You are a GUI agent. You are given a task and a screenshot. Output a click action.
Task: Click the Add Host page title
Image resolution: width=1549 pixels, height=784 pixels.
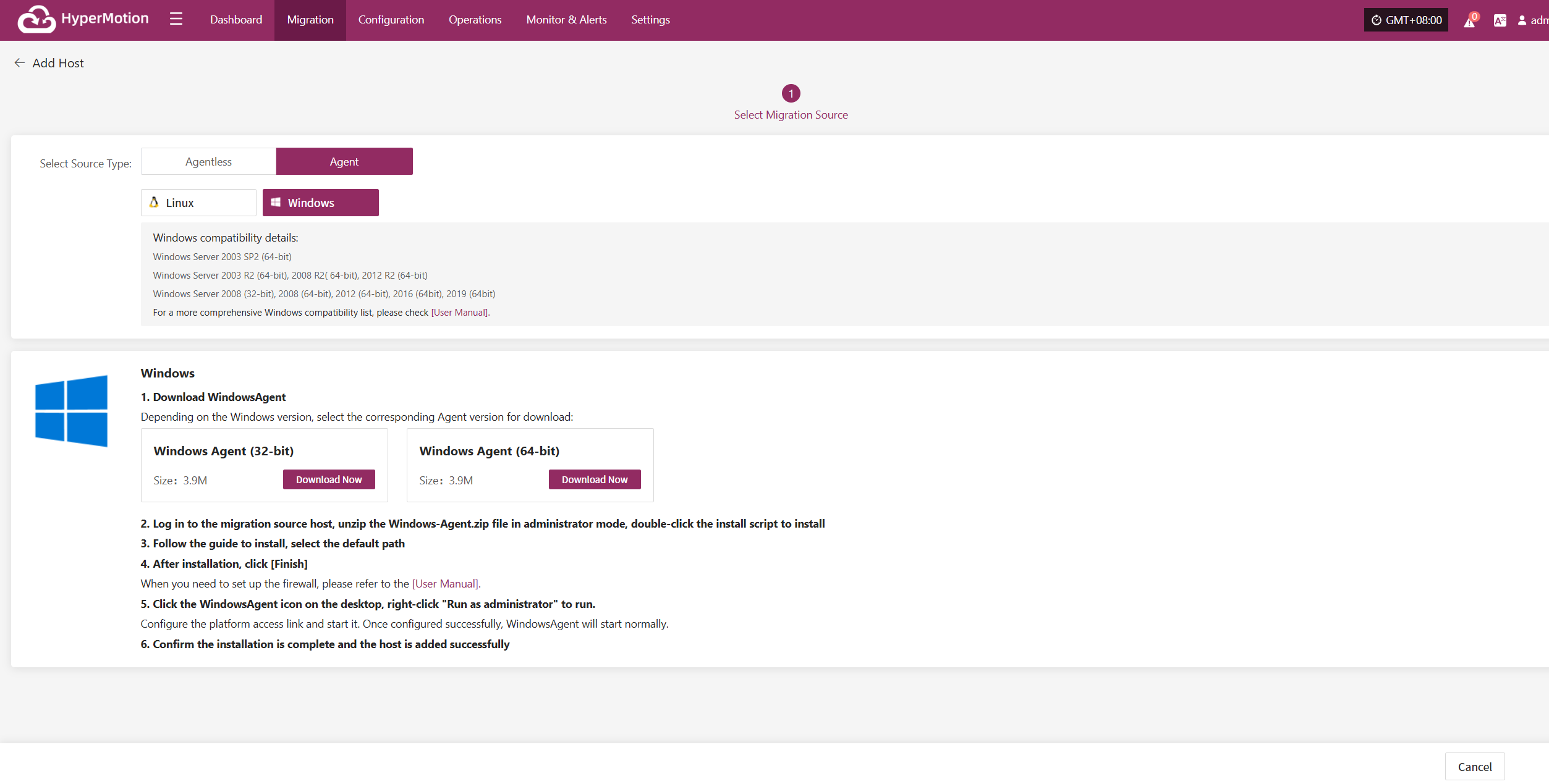click(58, 63)
